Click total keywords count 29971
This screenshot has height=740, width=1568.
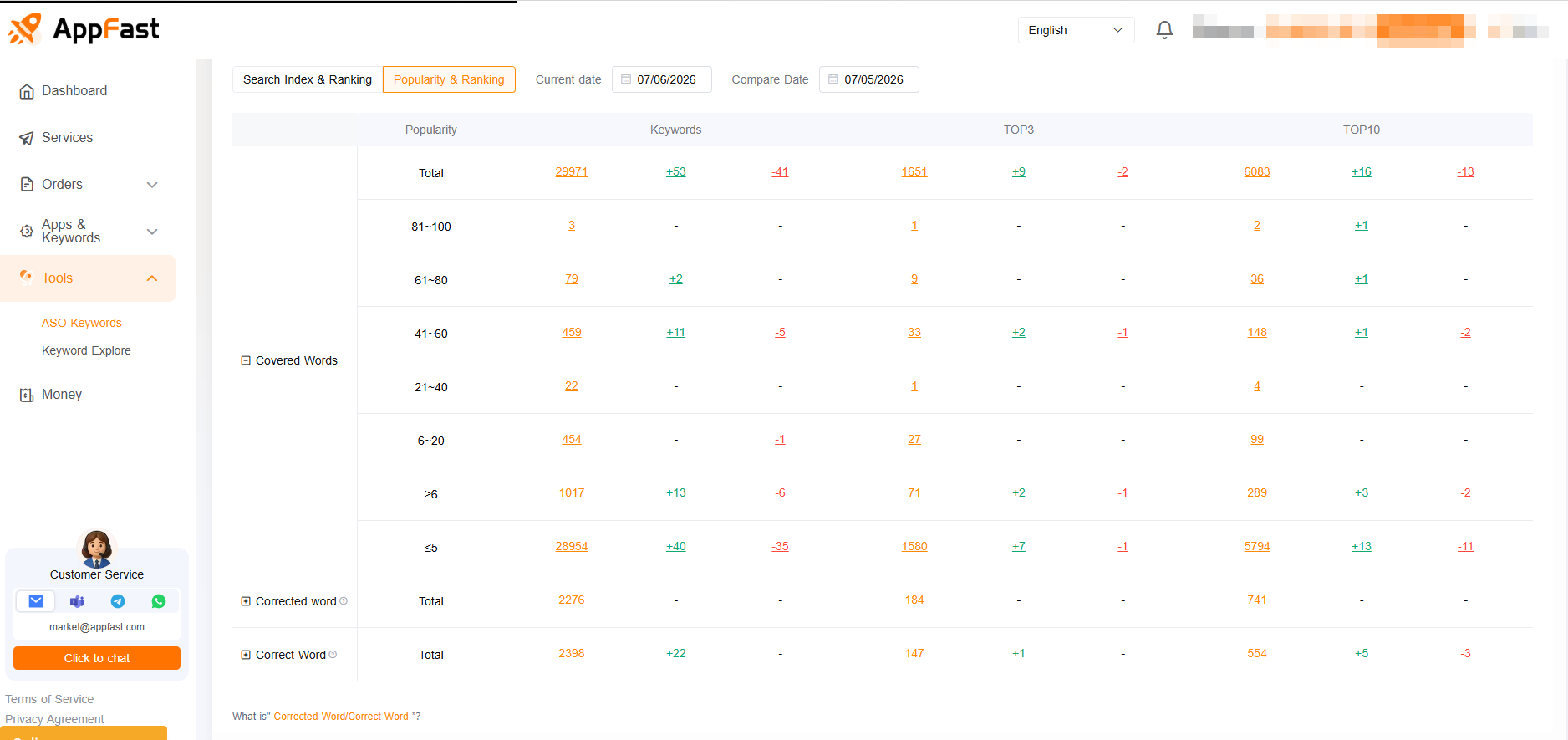(572, 171)
